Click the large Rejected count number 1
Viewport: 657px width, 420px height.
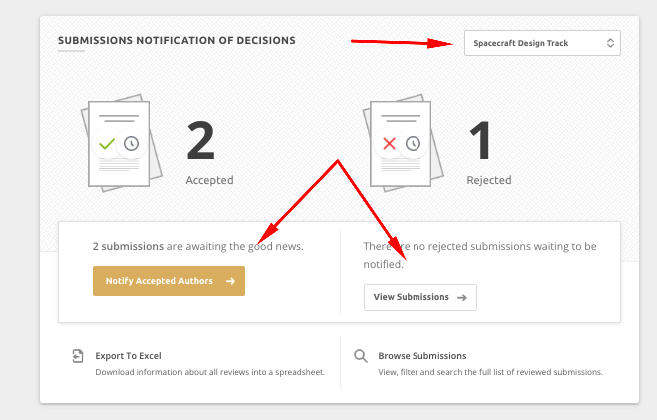tap(480, 140)
